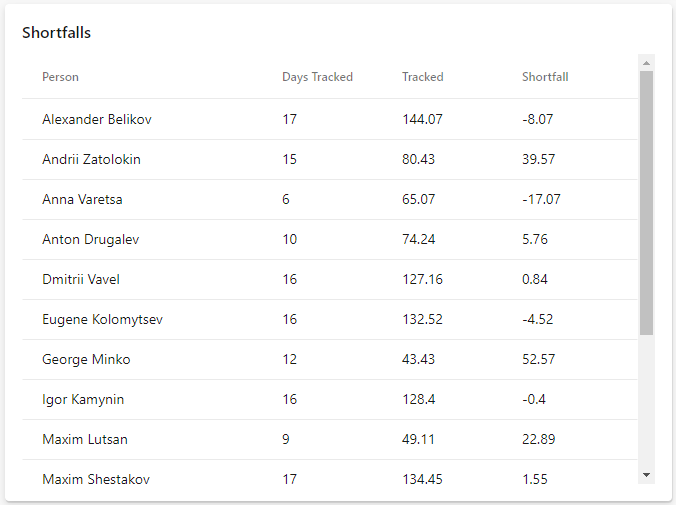The width and height of the screenshot is (676, 505).
Task: Click Anna Varetsa's shortfall value -17.07
Action: click(541, 199)
